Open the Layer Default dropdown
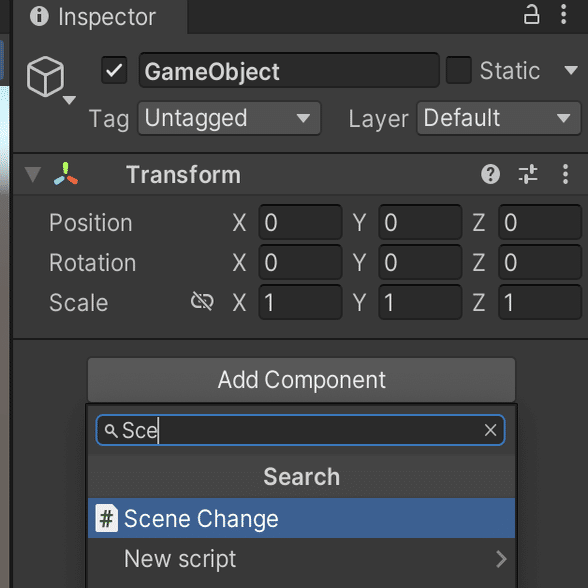 click(x=499, y=118)
